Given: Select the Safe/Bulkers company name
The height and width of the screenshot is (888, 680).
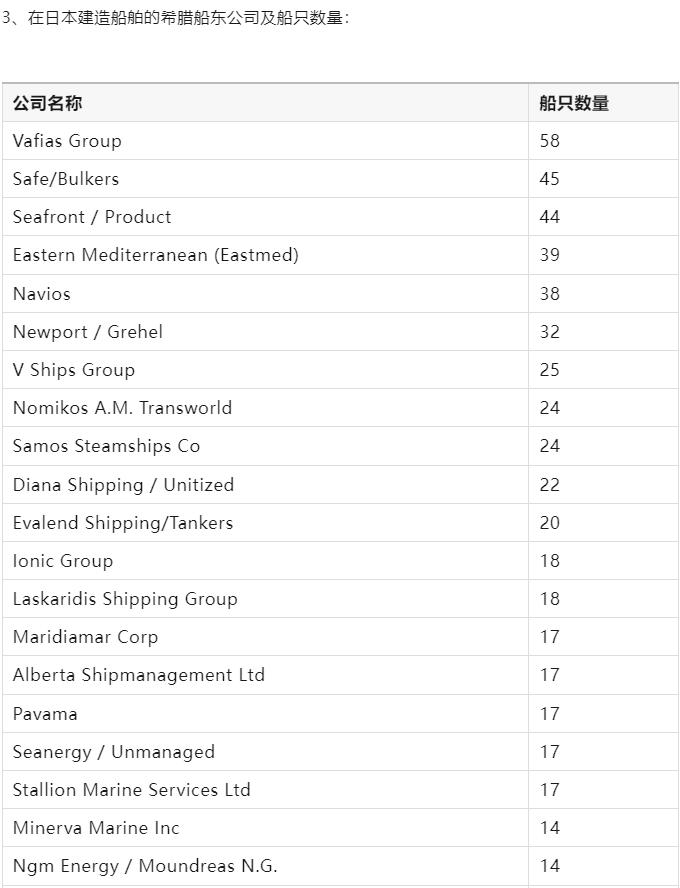Looking at the screenshot, I should click(66, 179).
